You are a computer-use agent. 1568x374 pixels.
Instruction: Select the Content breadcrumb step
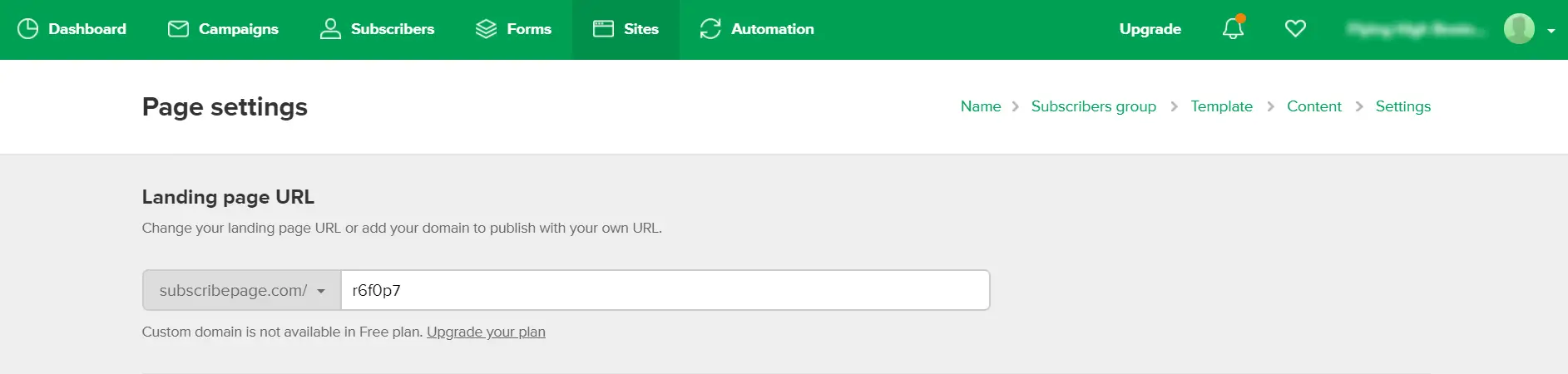(x=1314, y=106)
